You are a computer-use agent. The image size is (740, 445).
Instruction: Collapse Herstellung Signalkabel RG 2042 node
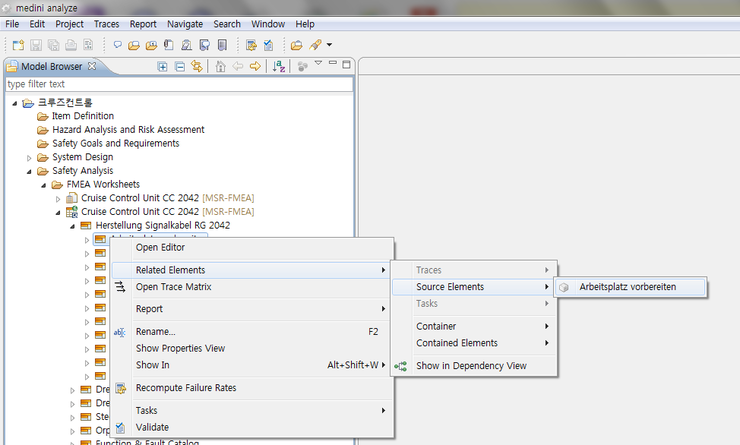[71, 226]
